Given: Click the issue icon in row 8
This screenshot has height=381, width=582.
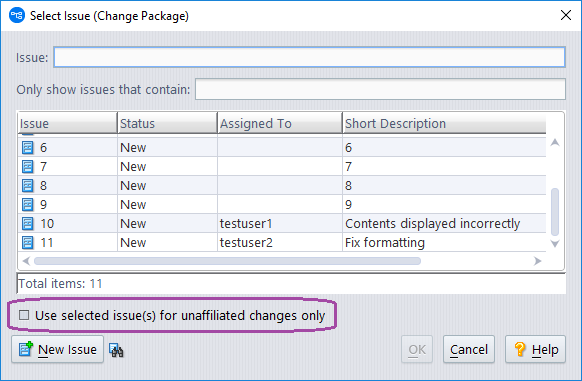Looking at the screenshot, I should [x=27, y=185].
